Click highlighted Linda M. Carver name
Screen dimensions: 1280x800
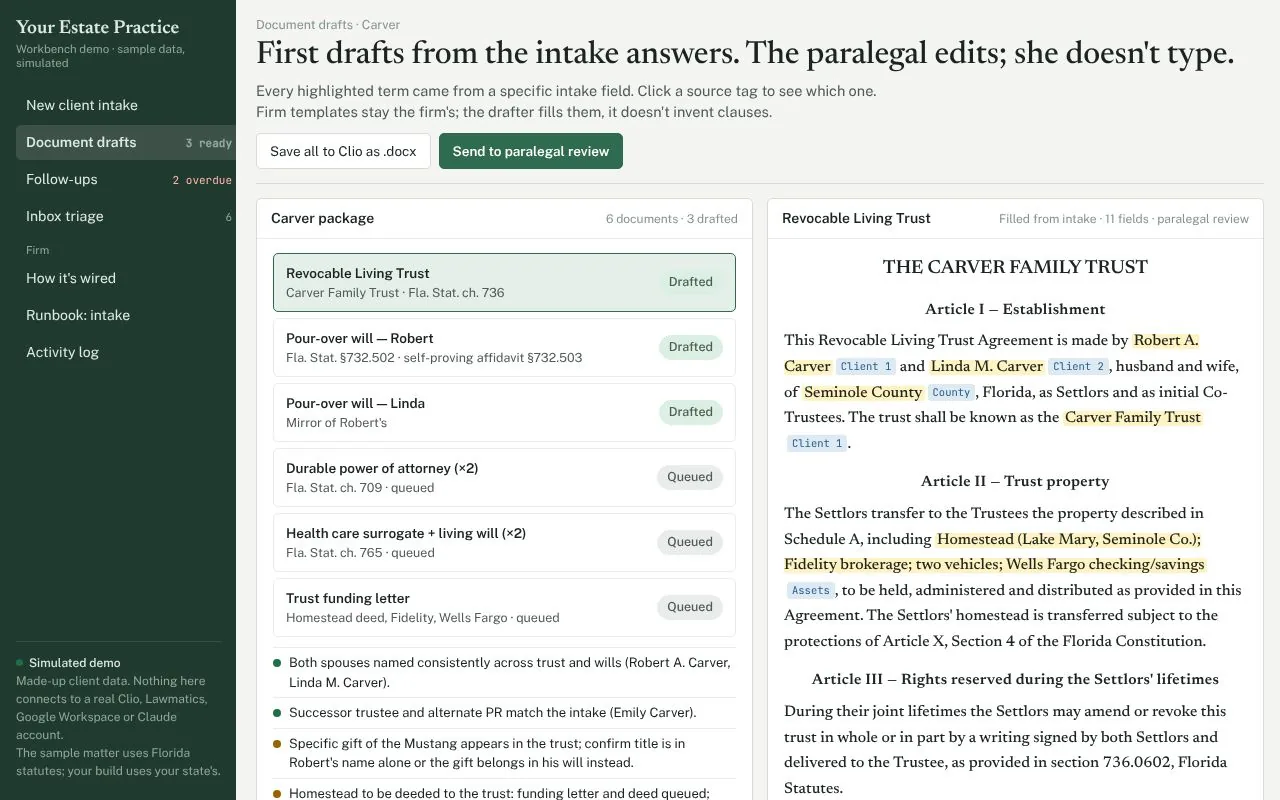tap(987, 366)
